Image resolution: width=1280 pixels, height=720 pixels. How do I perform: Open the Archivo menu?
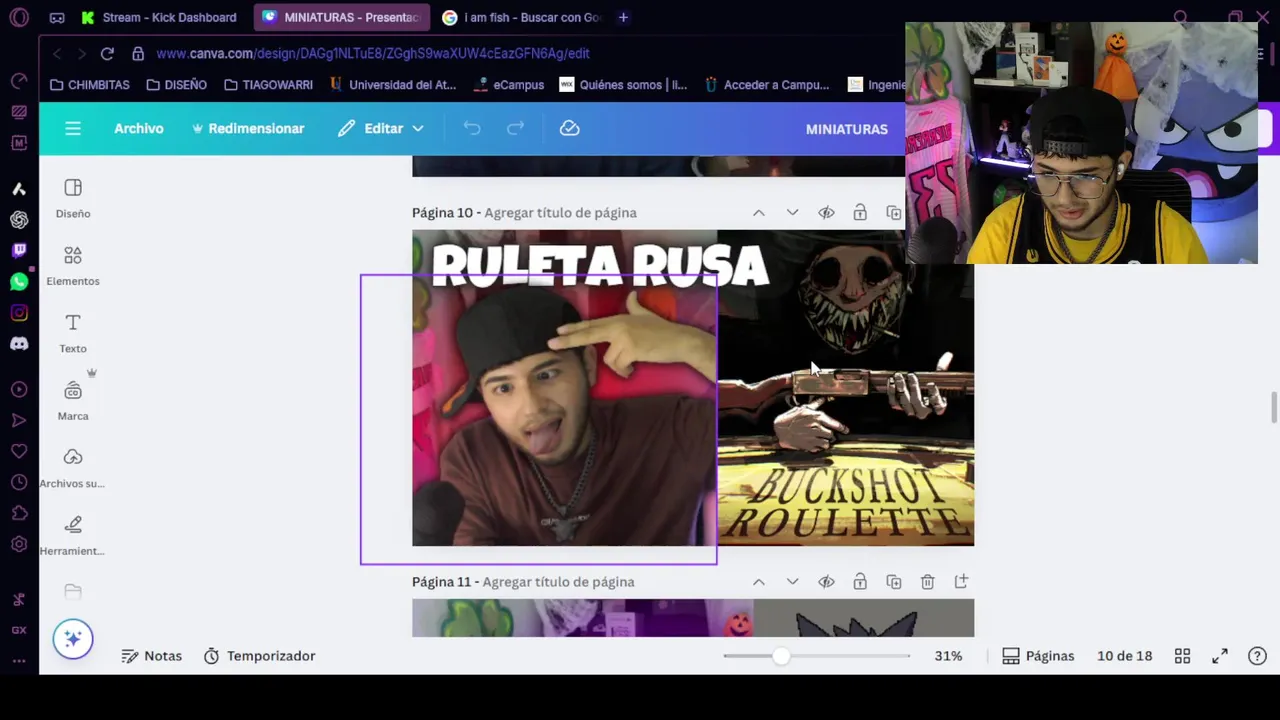pos(139,128)
